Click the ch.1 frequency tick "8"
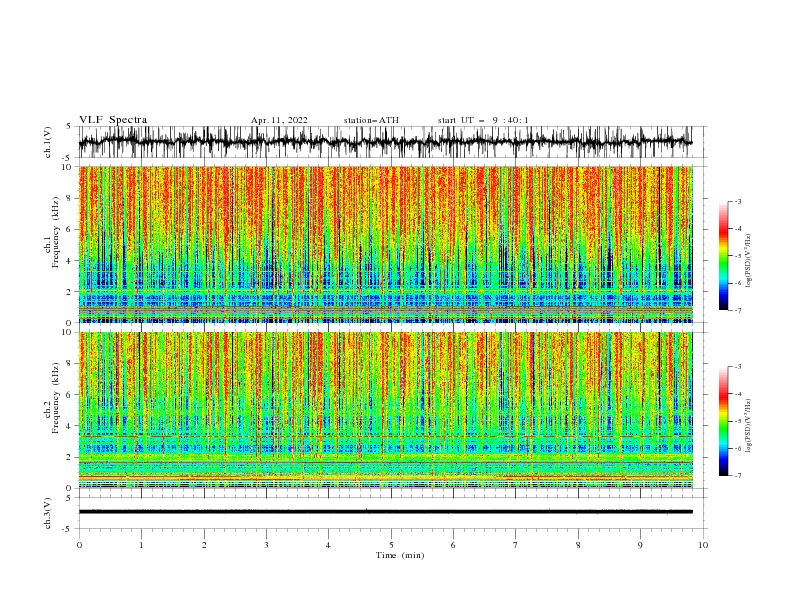This screenshot has width=792, height=612. pyautogui.click(x=70, y=198)
